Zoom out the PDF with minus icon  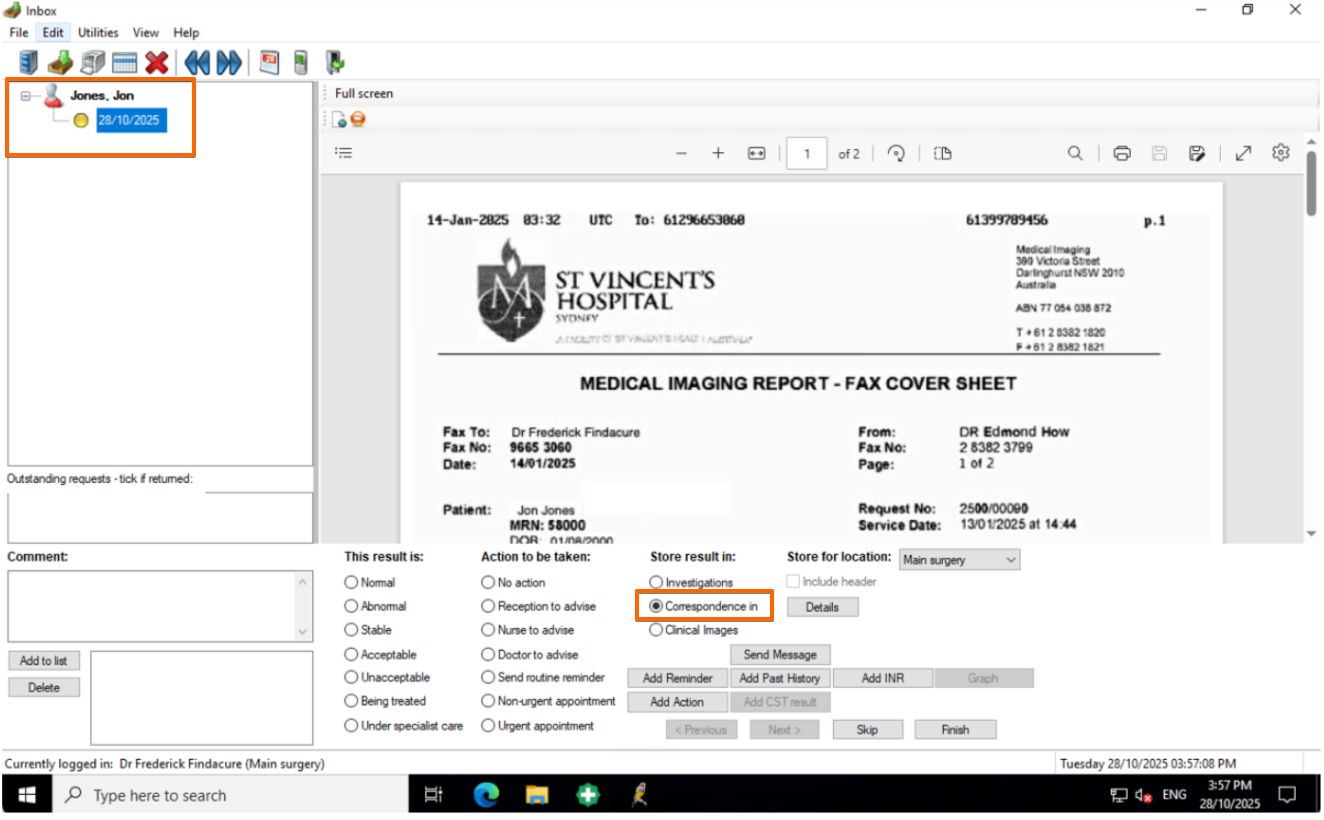pos(682,154)
